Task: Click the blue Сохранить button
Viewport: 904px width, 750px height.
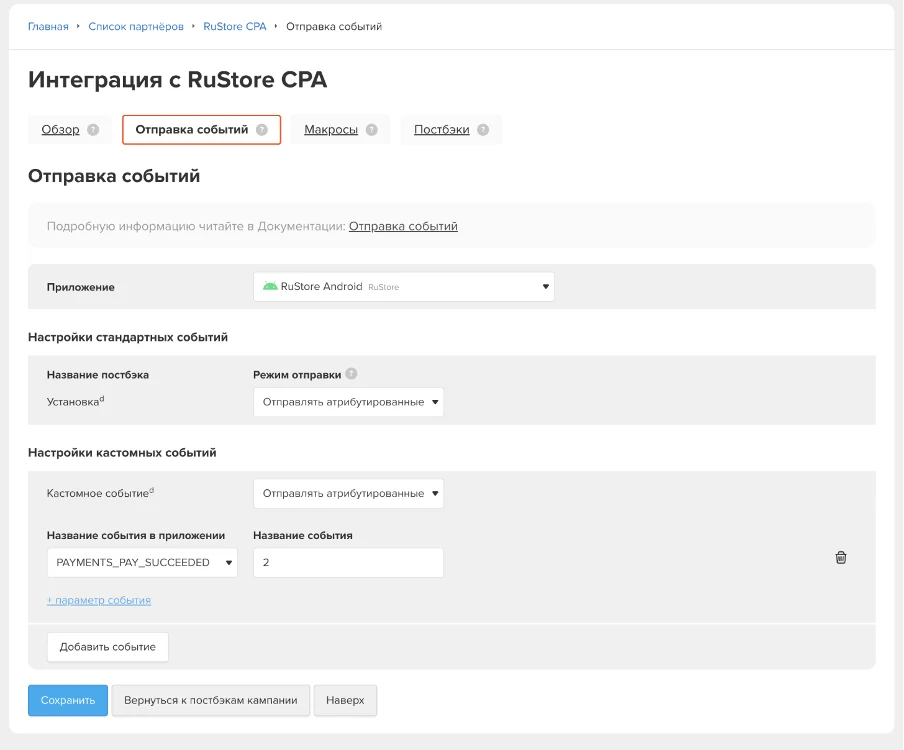Action: point(68,700)
